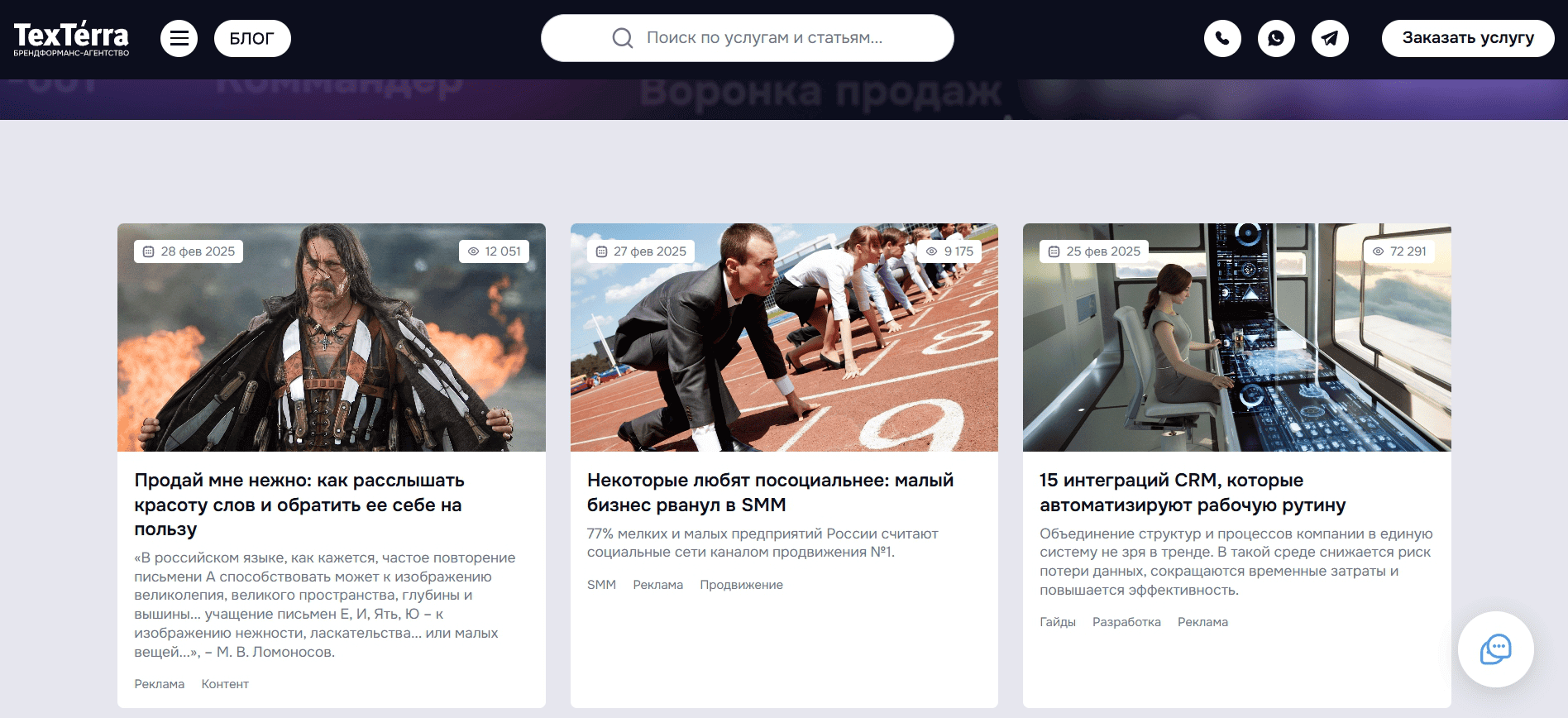The image size is (1568, 718).
Task: Open the Telegram contact icon
Action: click(x=1330, y=38)
